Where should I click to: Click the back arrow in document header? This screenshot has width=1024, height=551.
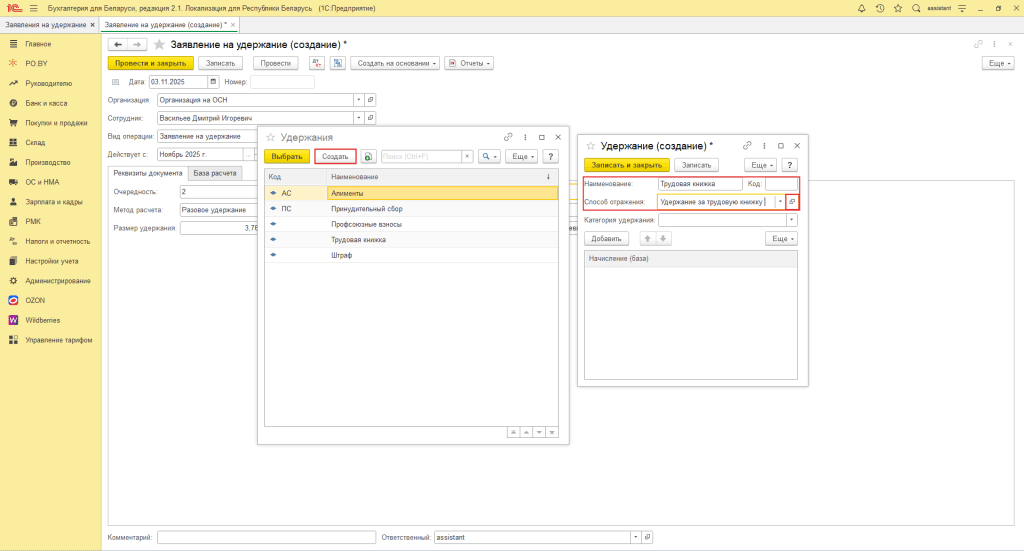tap(118, 45)
